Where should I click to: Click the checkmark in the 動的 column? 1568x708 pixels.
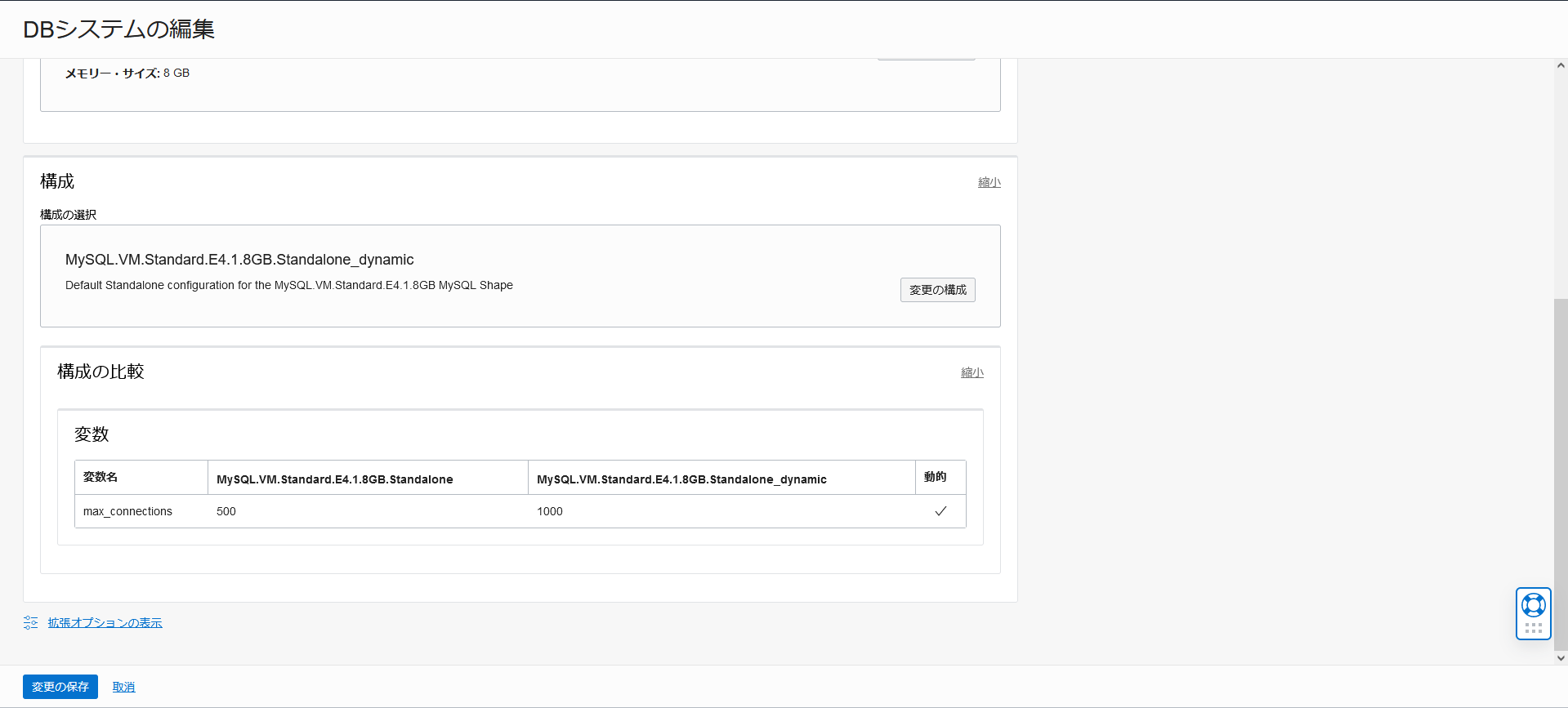940,511
